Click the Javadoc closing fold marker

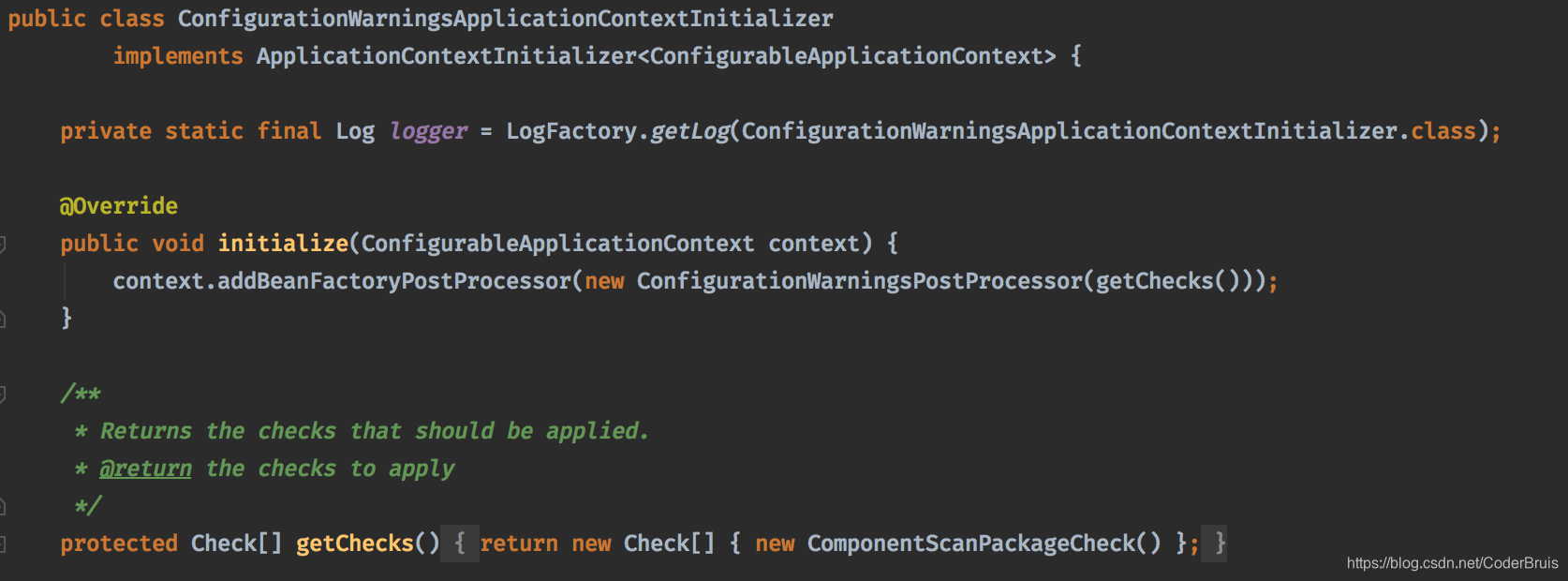tap(3, 506)
